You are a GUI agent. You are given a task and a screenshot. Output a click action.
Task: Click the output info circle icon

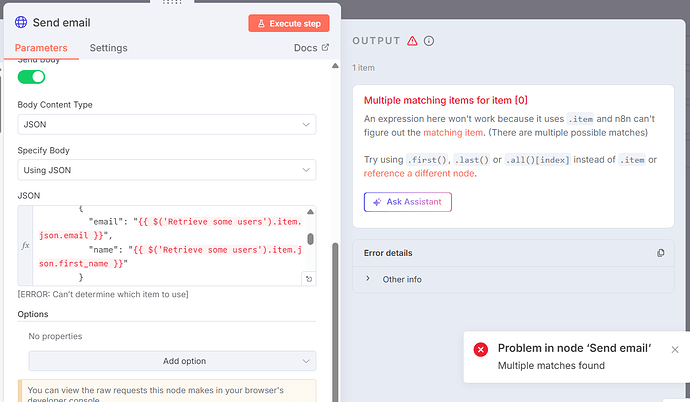(x=429, y=41)
